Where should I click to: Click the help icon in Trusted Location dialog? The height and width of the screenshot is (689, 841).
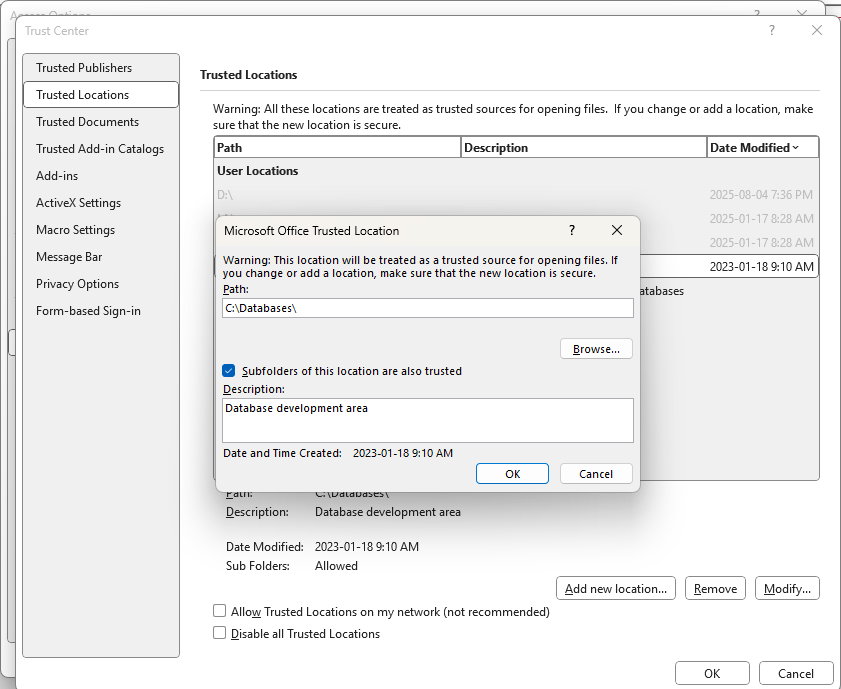pyautogui.click(x=572, y=230)
